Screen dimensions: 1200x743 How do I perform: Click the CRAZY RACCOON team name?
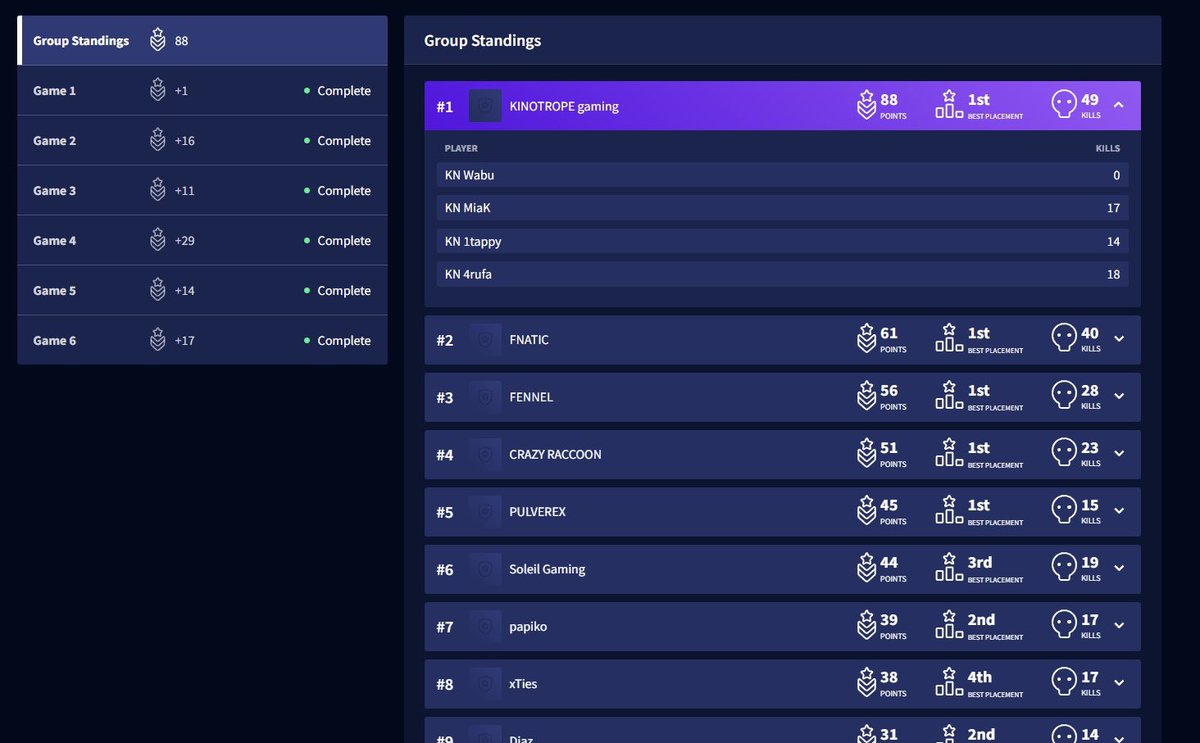pyautogui.click(x=555, y=454)
